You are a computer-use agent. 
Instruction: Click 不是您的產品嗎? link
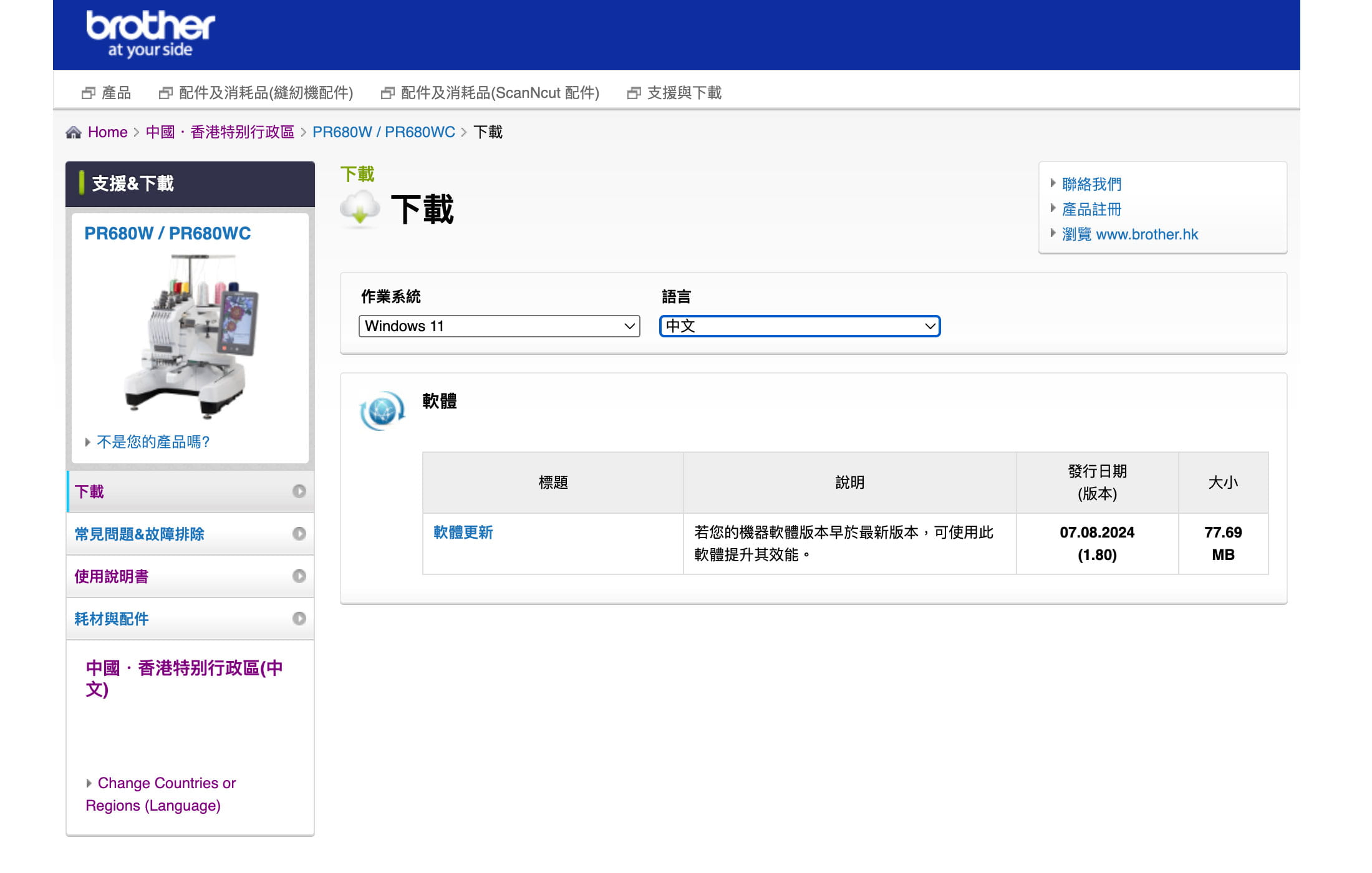coord(153,442)
